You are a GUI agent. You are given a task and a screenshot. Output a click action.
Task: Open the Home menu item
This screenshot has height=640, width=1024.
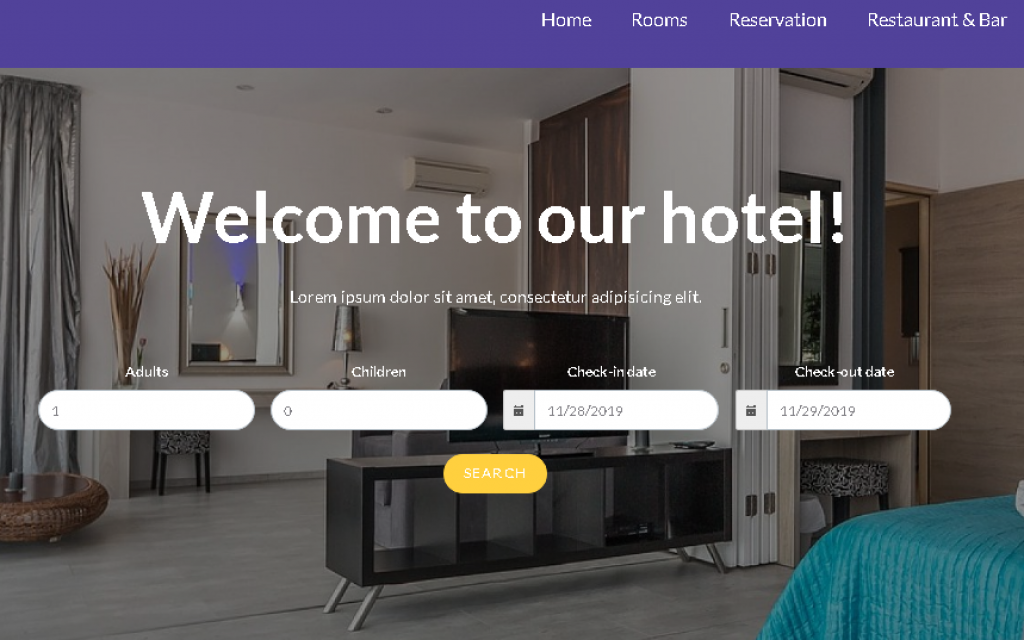[x=566, y=20]
